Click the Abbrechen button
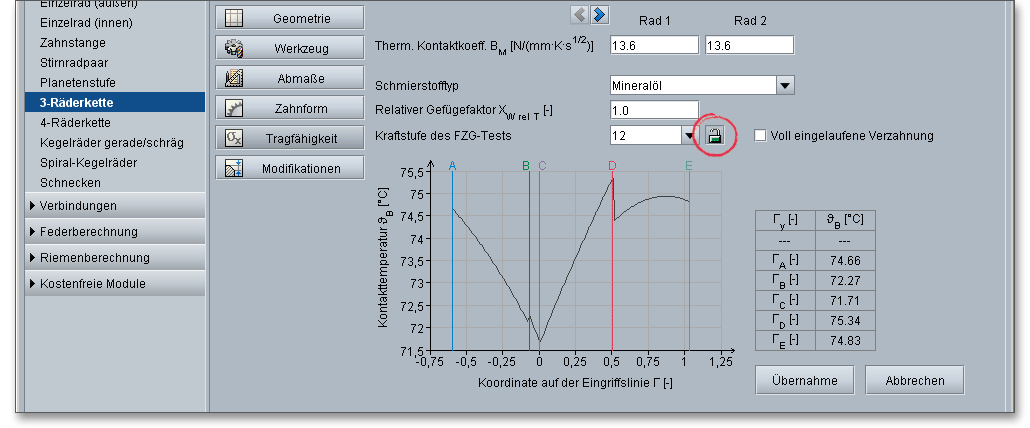Screen dimensions: 1030x428 pos(913,381)
